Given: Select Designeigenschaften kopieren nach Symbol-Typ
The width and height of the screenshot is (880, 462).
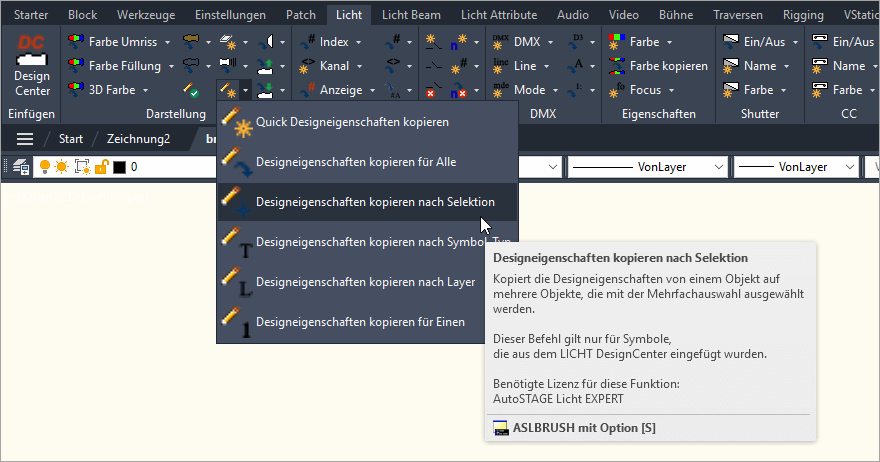Looking at the screenshot, I should [367, 241].
